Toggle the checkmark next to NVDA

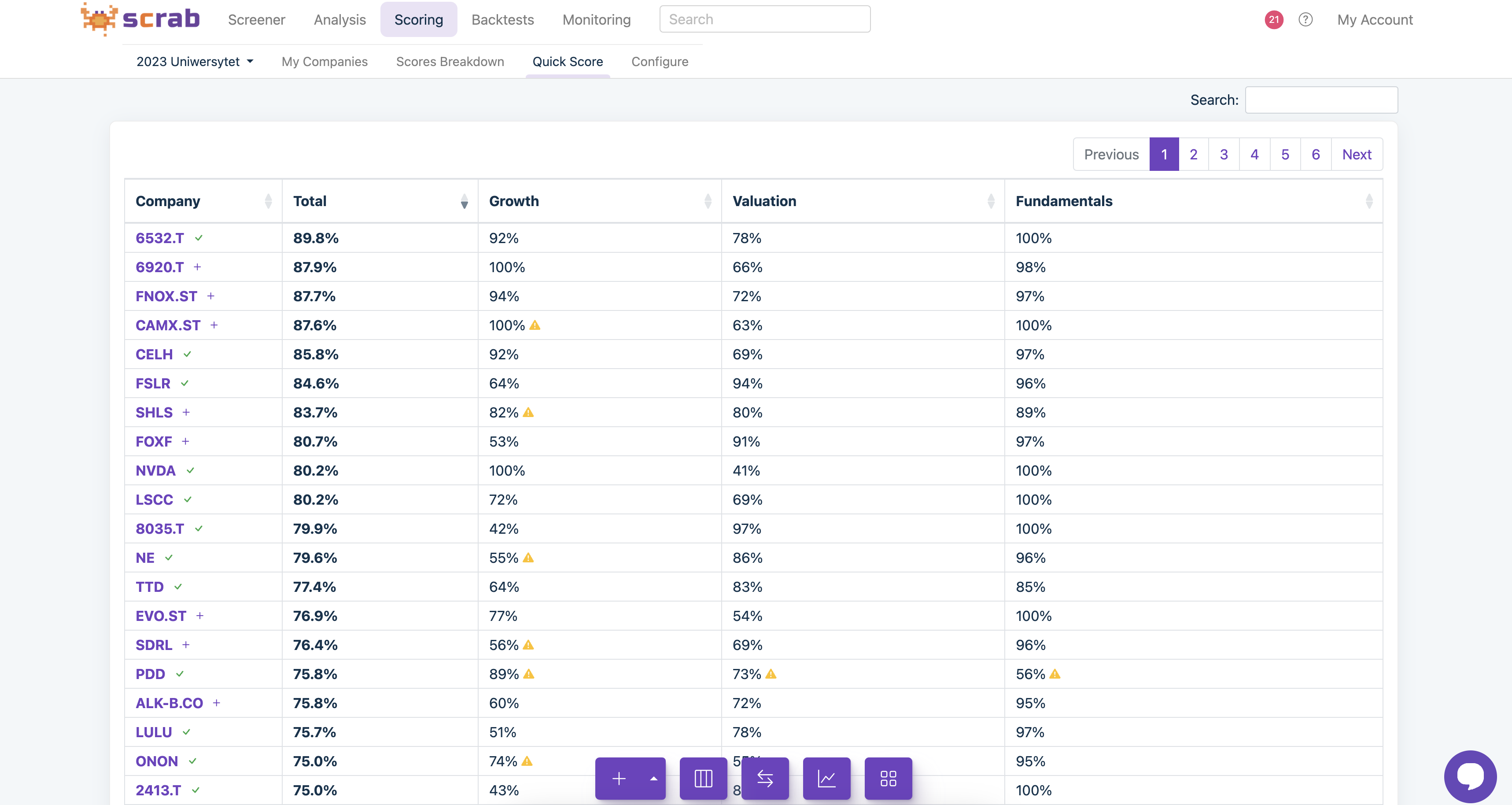click(190, 470)
